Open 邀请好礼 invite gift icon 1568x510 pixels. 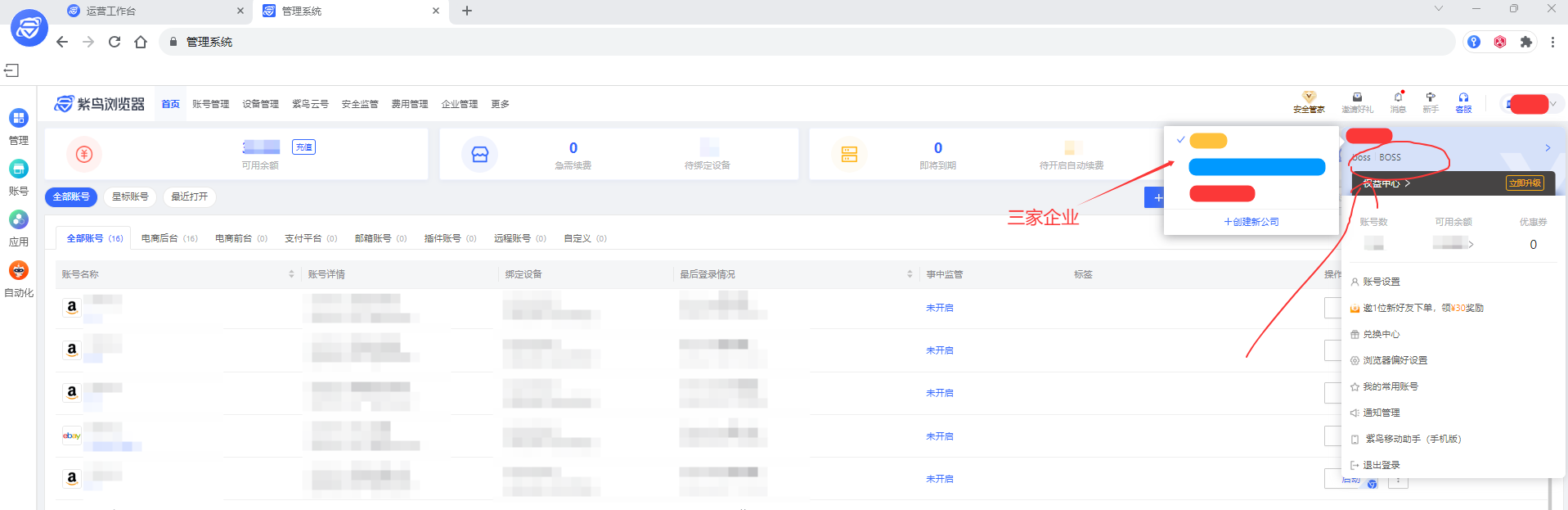click(1357, 98)
